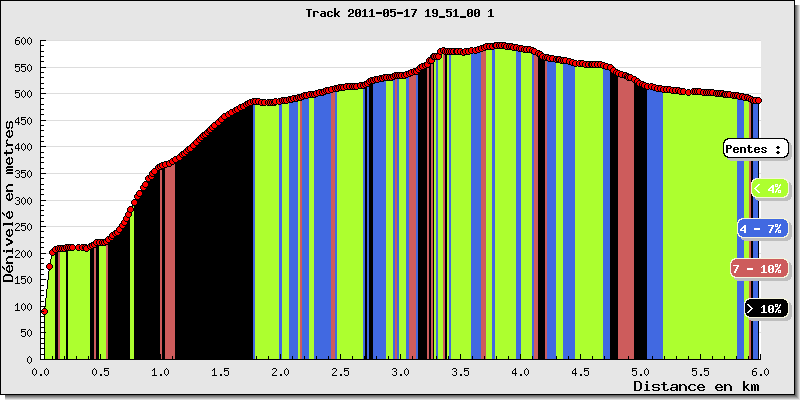Click the '200' y-axis value
Screen dimensions: 800x400
24,254
